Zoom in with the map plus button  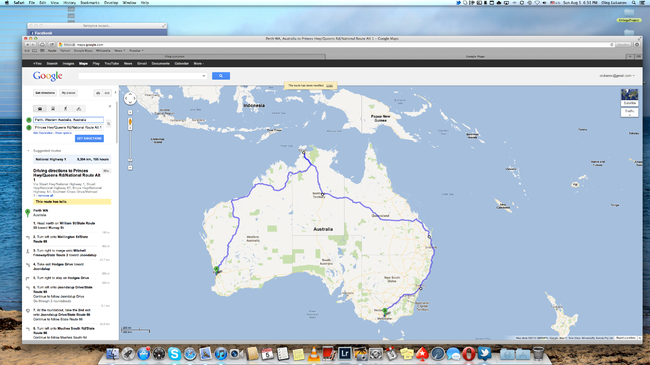(x=130, y=112)
